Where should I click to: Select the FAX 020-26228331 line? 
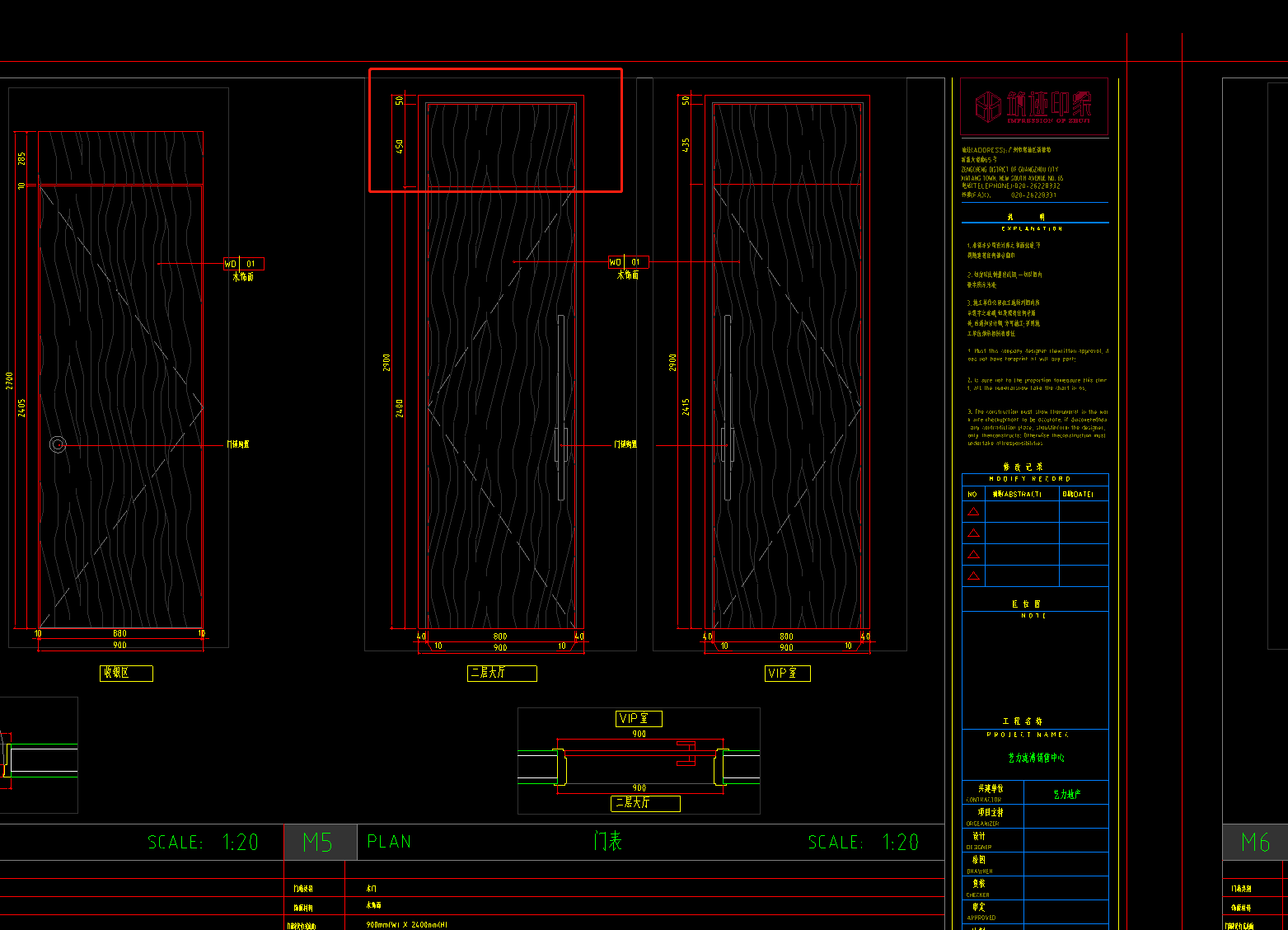point(1009,195)
